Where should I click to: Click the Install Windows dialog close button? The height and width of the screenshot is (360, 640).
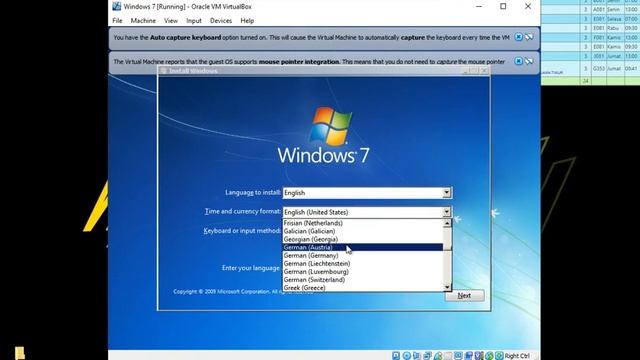tap(484, 71)
